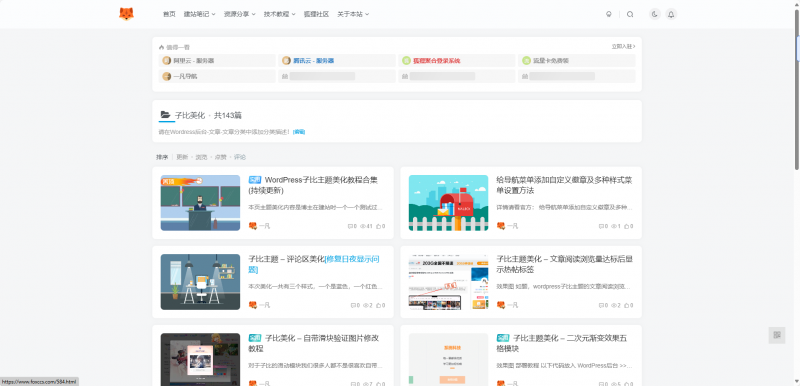Click comment icon on 给导航菜单添加自定义徽章 card
The width and height of the screenshot is (800, 386).
point(602,226)
